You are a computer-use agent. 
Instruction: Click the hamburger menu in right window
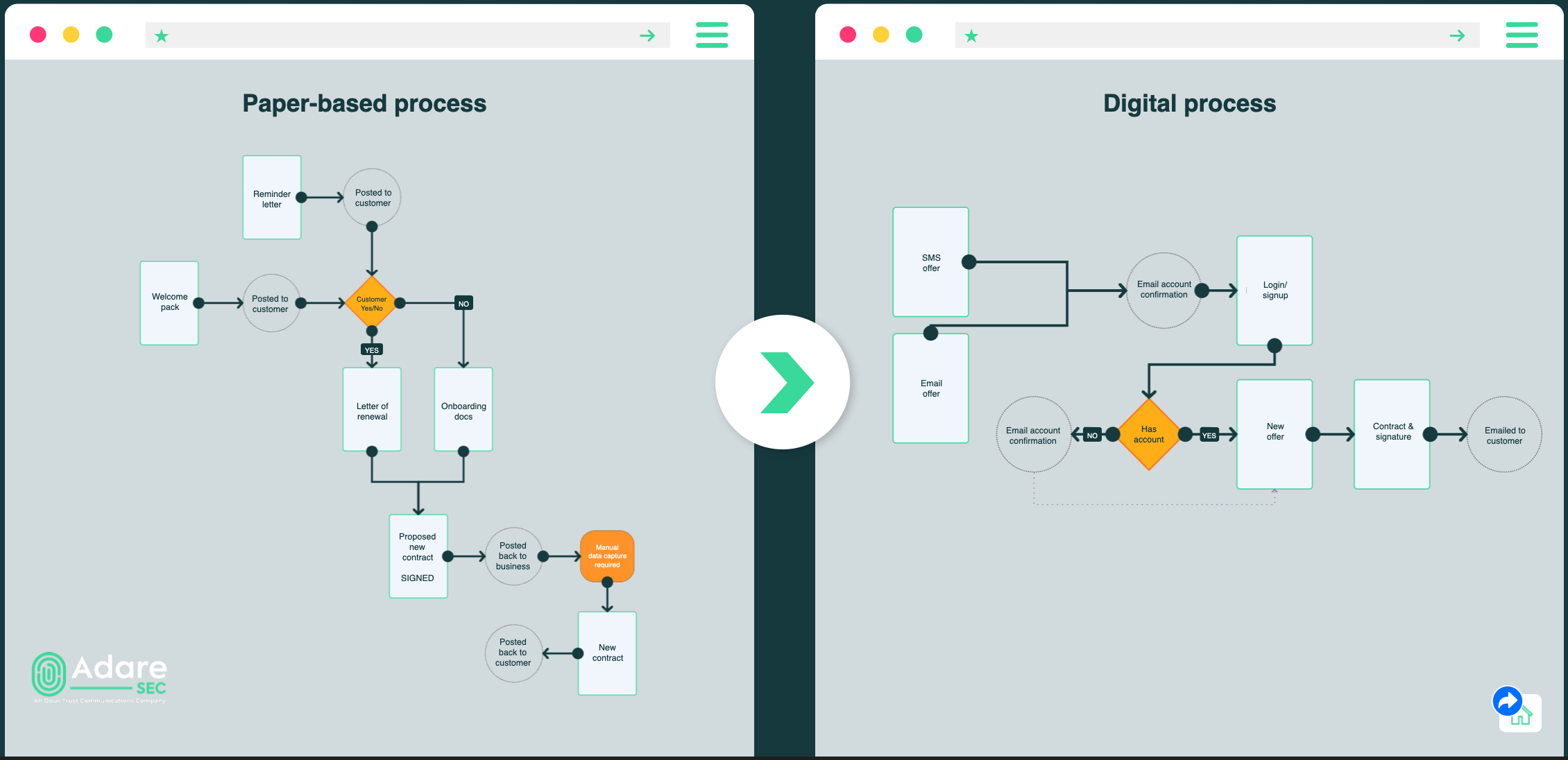pyautogui.click(x=1522, y=35)
